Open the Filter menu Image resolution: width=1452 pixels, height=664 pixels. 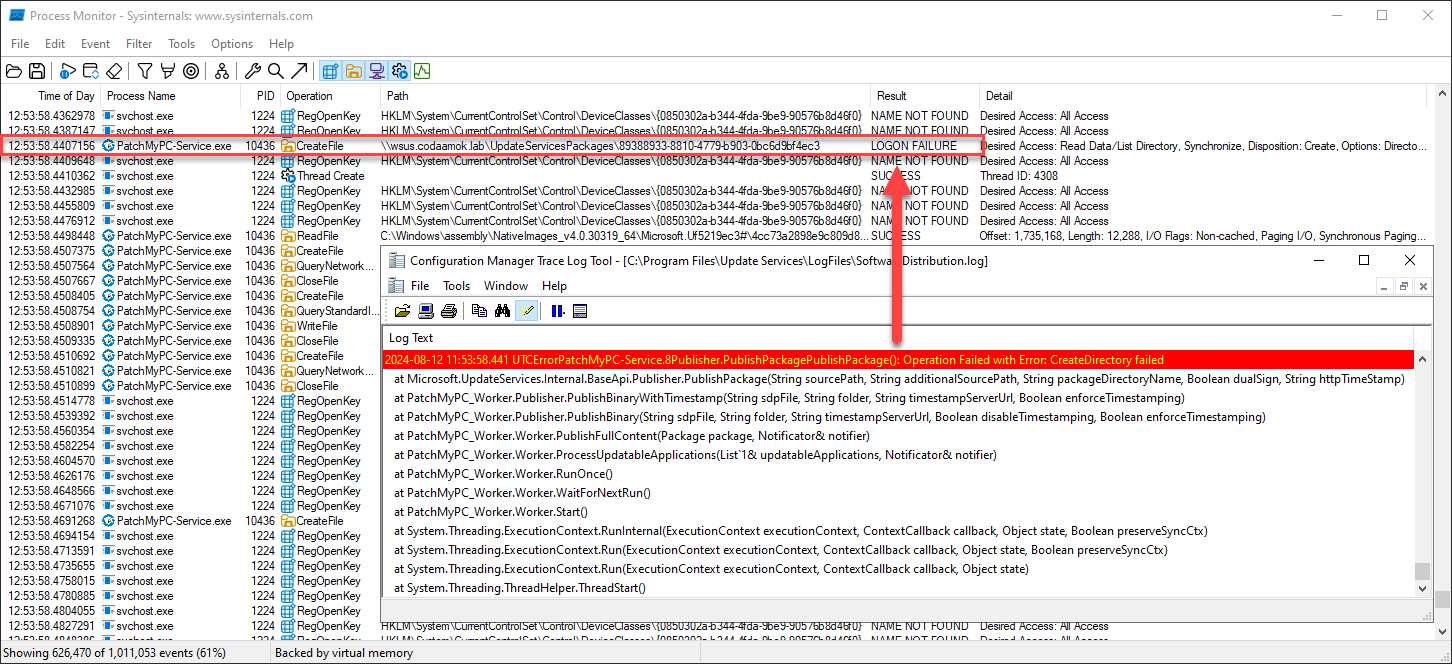pyautogui.click(x=139, y=44)
